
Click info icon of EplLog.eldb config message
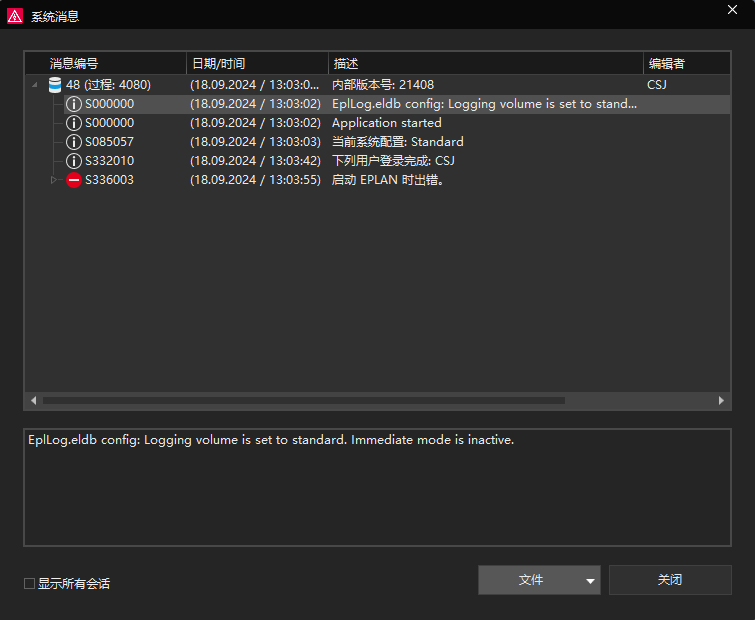click(74, 104)
